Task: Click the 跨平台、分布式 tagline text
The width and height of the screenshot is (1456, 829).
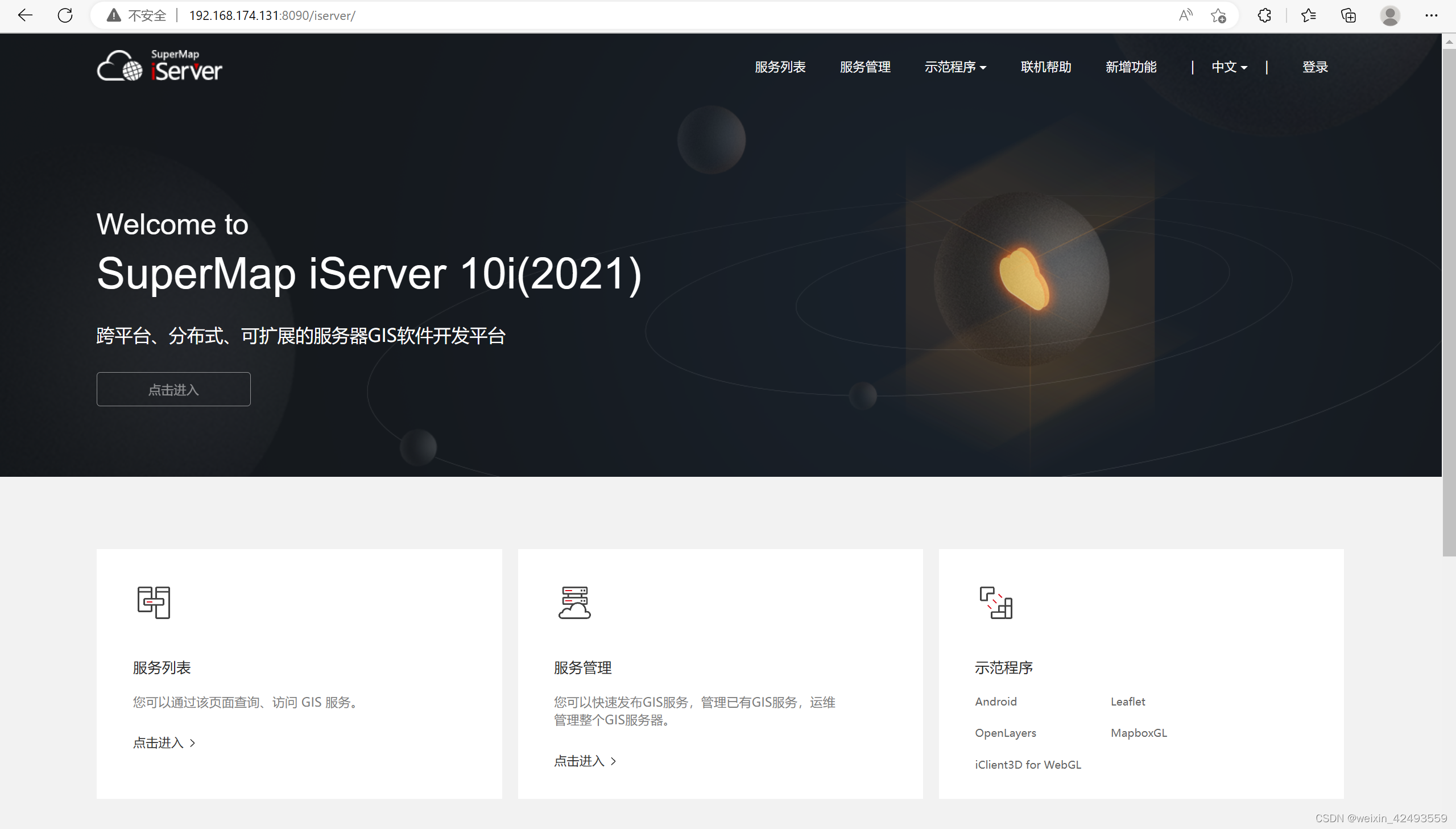Action: [x=301, y=336]
